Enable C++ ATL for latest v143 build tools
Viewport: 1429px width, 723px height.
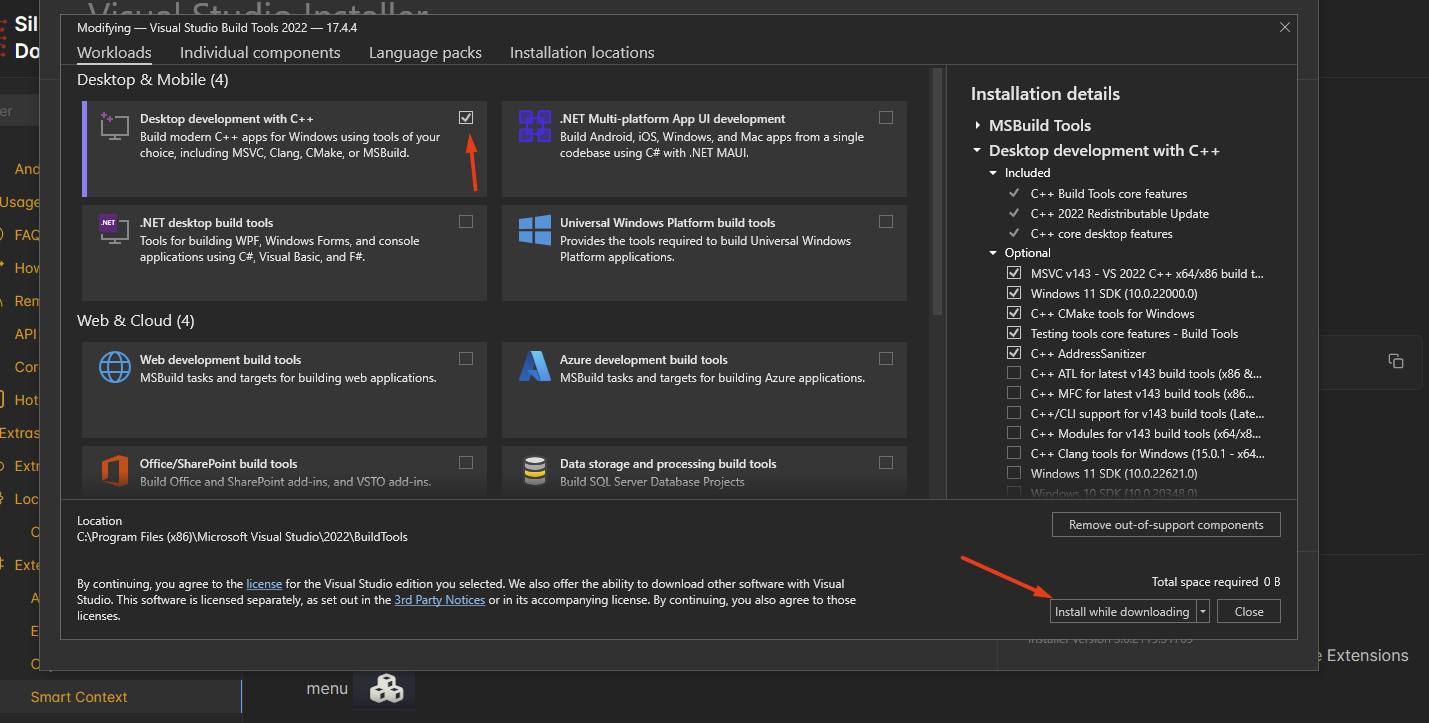[x=1013, y=373]
